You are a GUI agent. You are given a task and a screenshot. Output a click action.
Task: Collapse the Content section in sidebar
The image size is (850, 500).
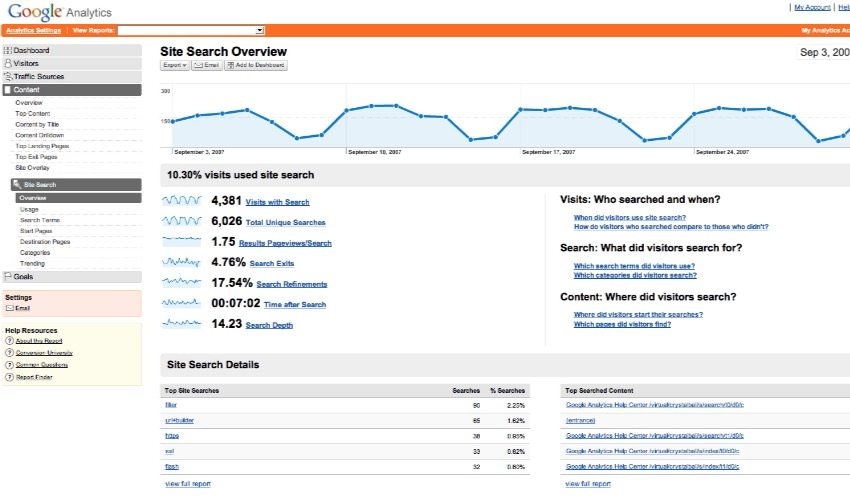pyautogui.click(x=8, y=90)
